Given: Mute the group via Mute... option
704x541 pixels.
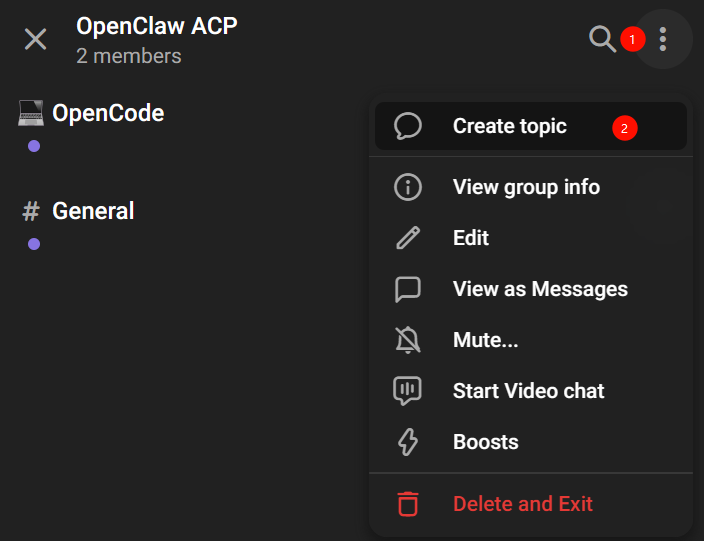Looking at the screenshot, I should [x=485, y=340].
